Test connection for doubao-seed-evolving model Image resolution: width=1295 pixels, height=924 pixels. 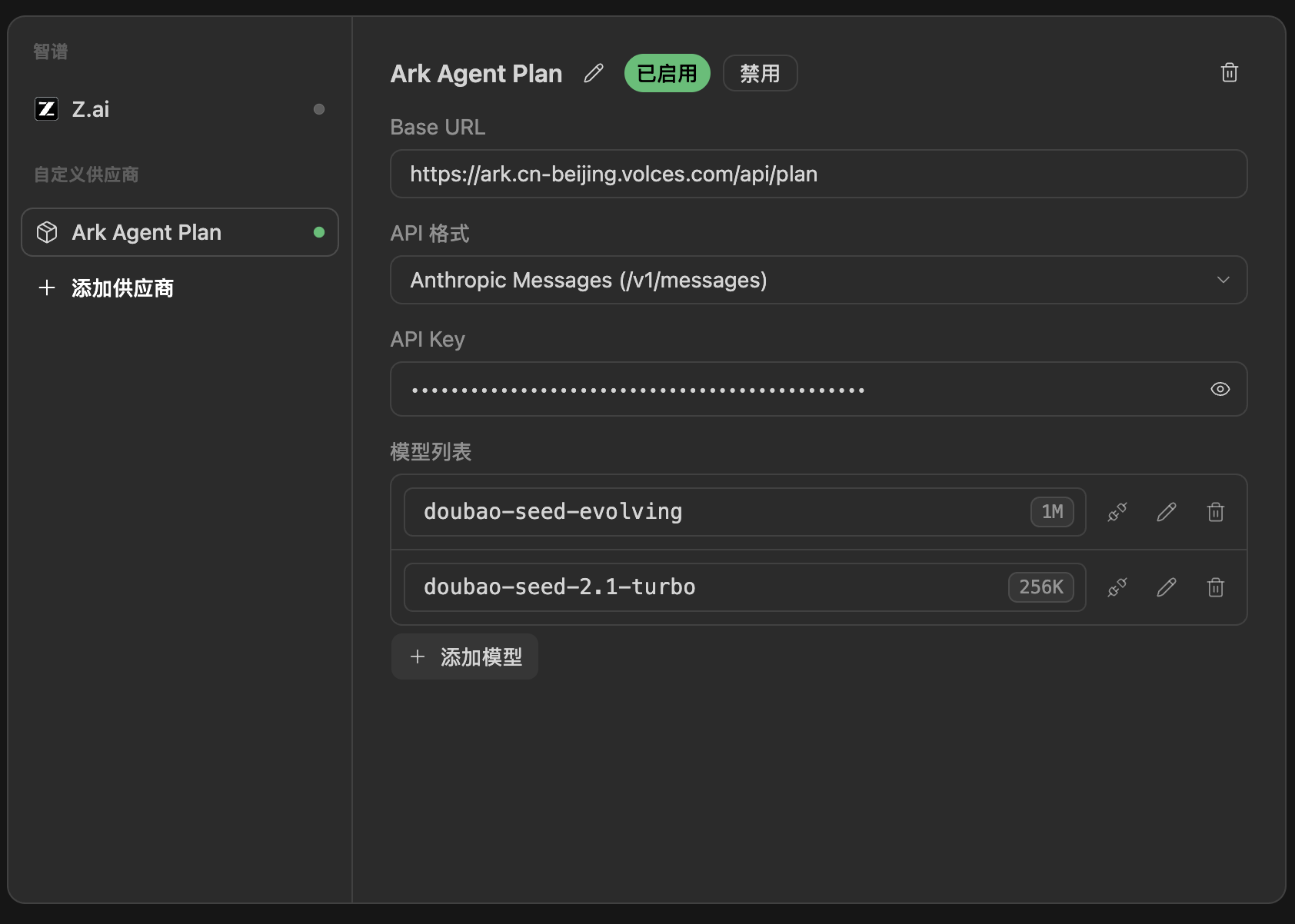(x=1117, y=512)
